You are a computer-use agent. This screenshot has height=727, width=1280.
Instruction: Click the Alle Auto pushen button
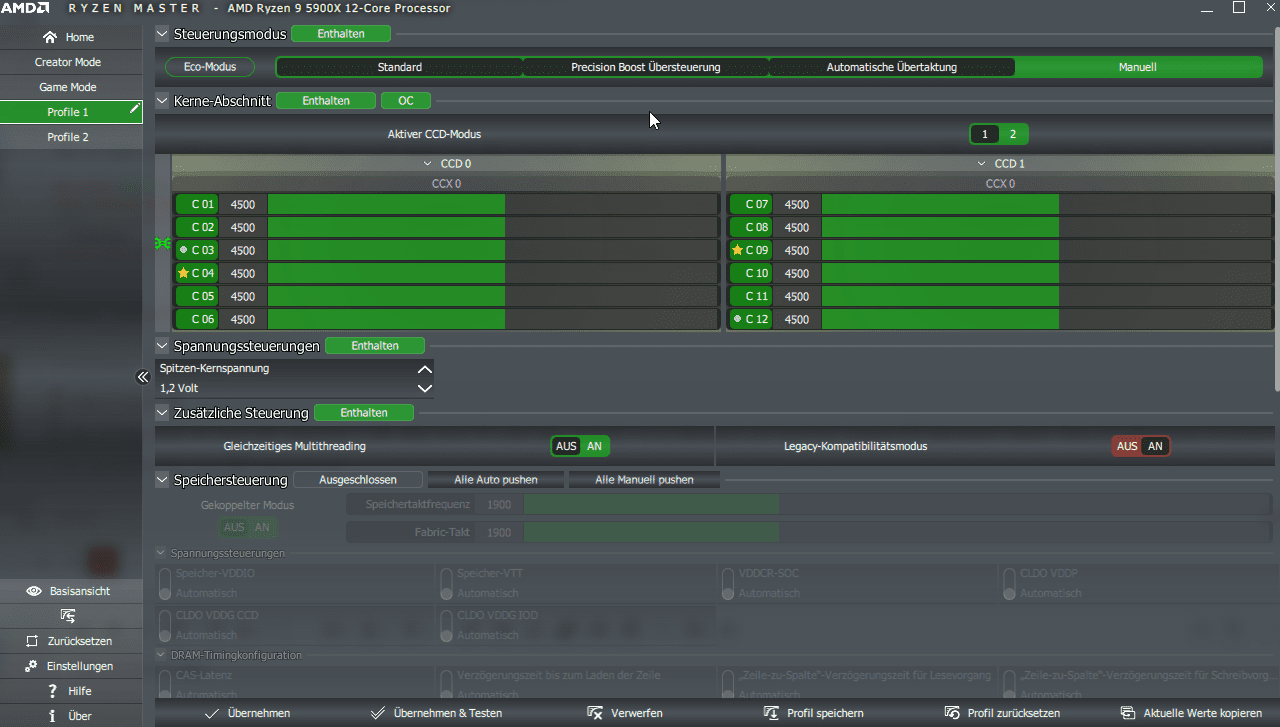click(x=496, y=480)
